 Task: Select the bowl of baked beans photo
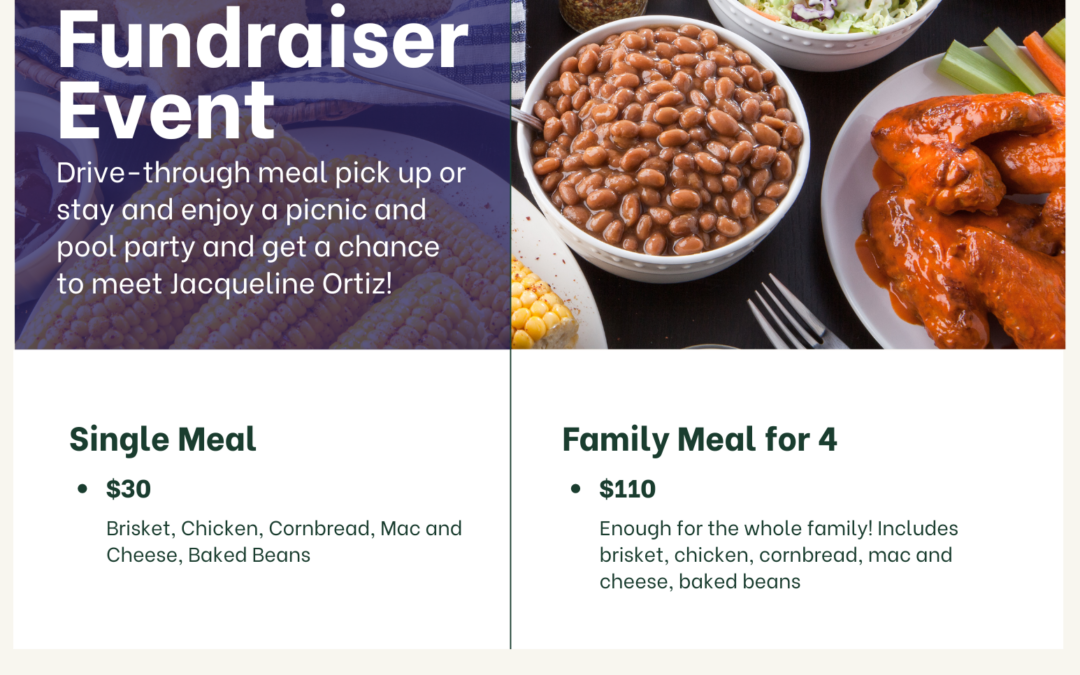click(x=664, y=151)
